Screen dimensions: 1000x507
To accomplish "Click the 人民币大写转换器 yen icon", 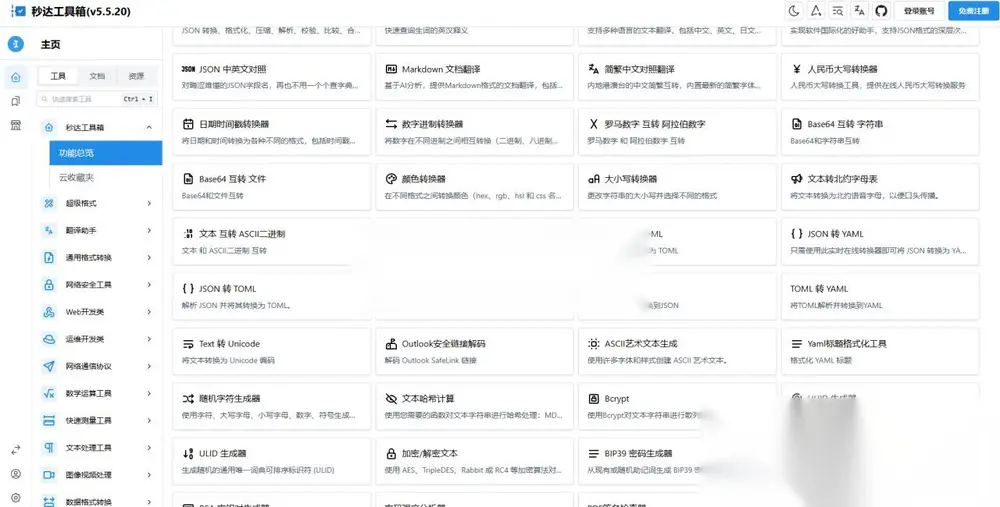I will point(797,69).
